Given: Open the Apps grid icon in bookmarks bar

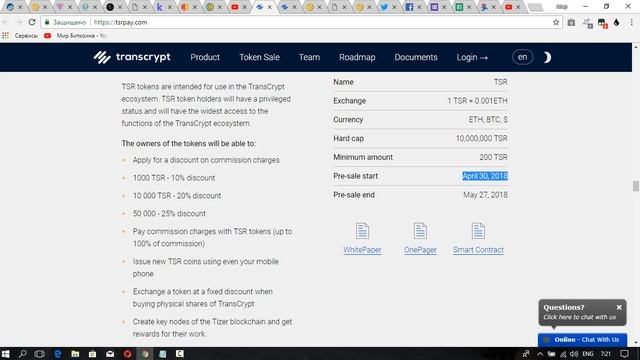Looking at the screenshot, I should [x=5, y=36].
